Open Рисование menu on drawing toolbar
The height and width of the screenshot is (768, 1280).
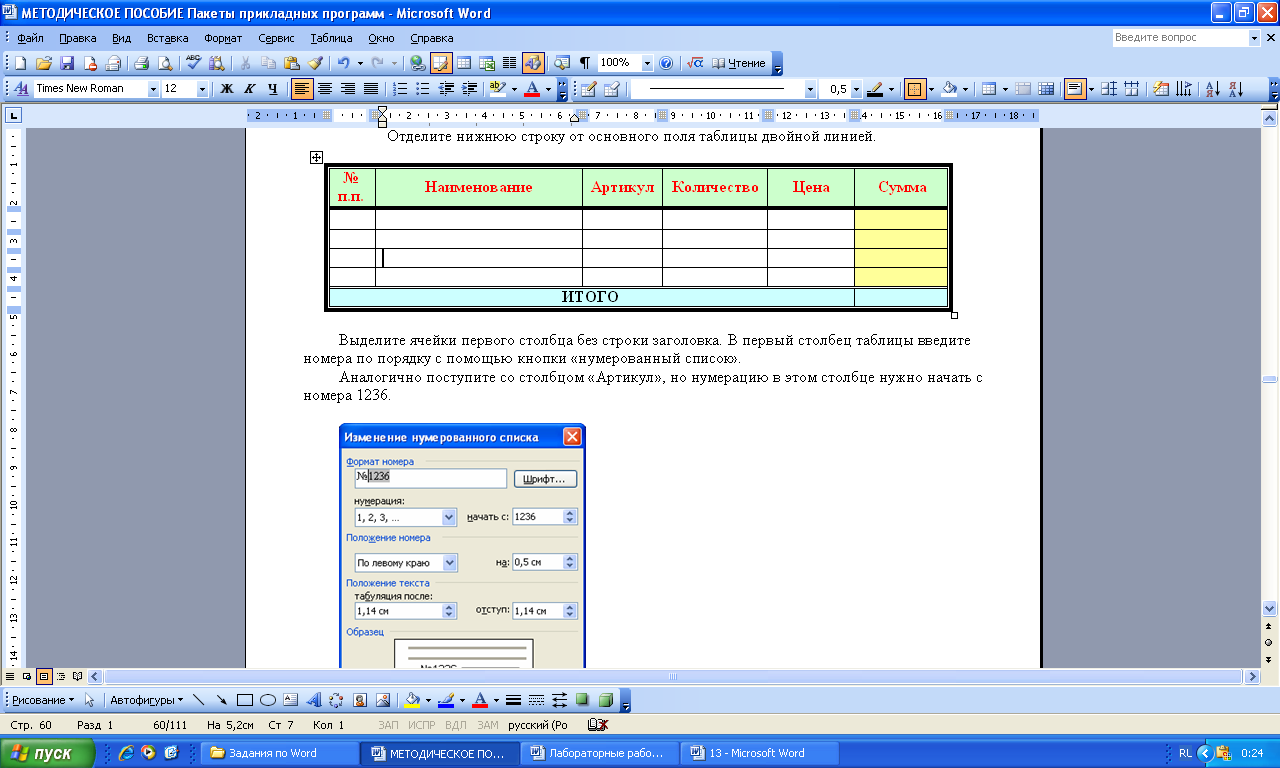(x=43, y=700)
